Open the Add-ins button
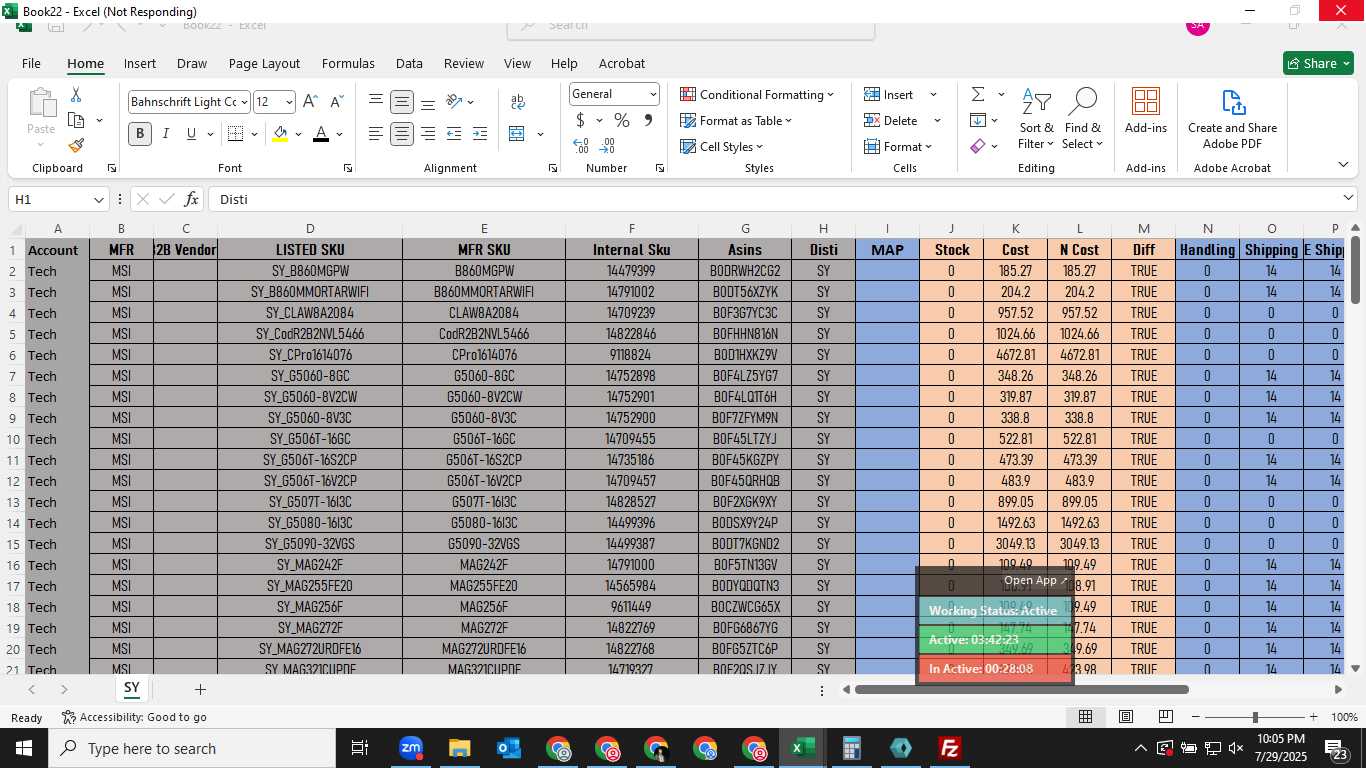The image size is (1366, 768). point(1146,111)
